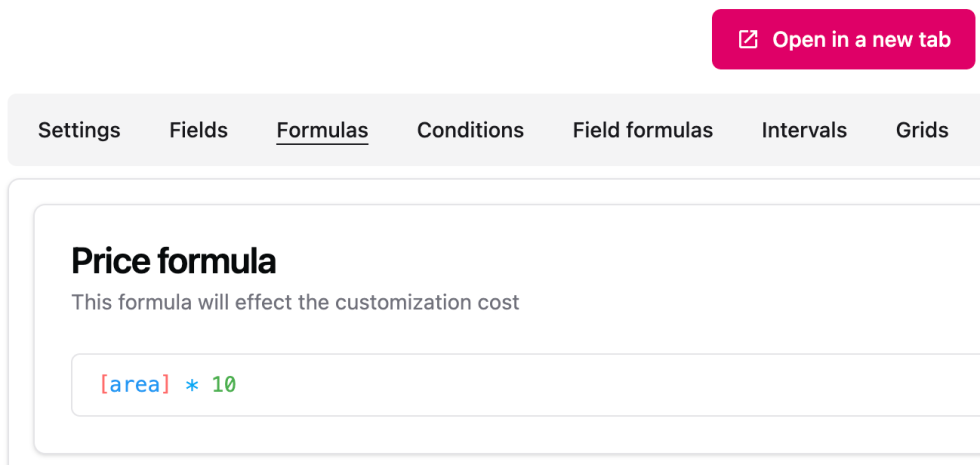Screen dimensions: 980x465
Task: Open the Field formulas tab
Action: [642, 130]
